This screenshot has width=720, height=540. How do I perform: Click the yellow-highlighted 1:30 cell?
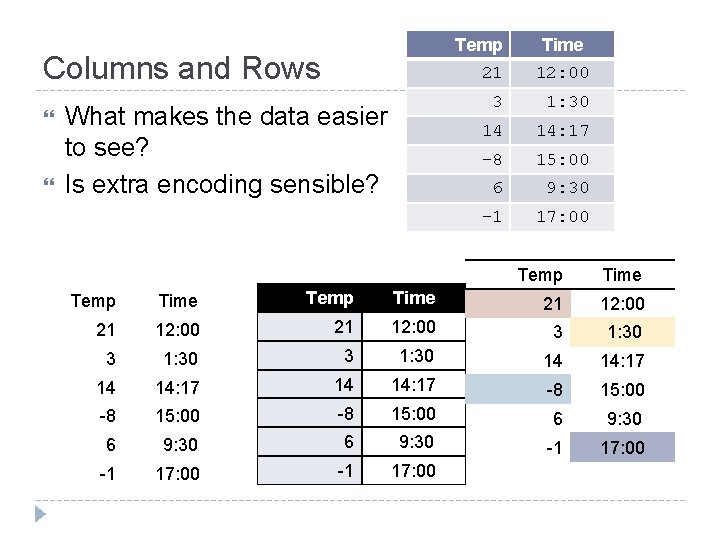(x=623, y=332)
